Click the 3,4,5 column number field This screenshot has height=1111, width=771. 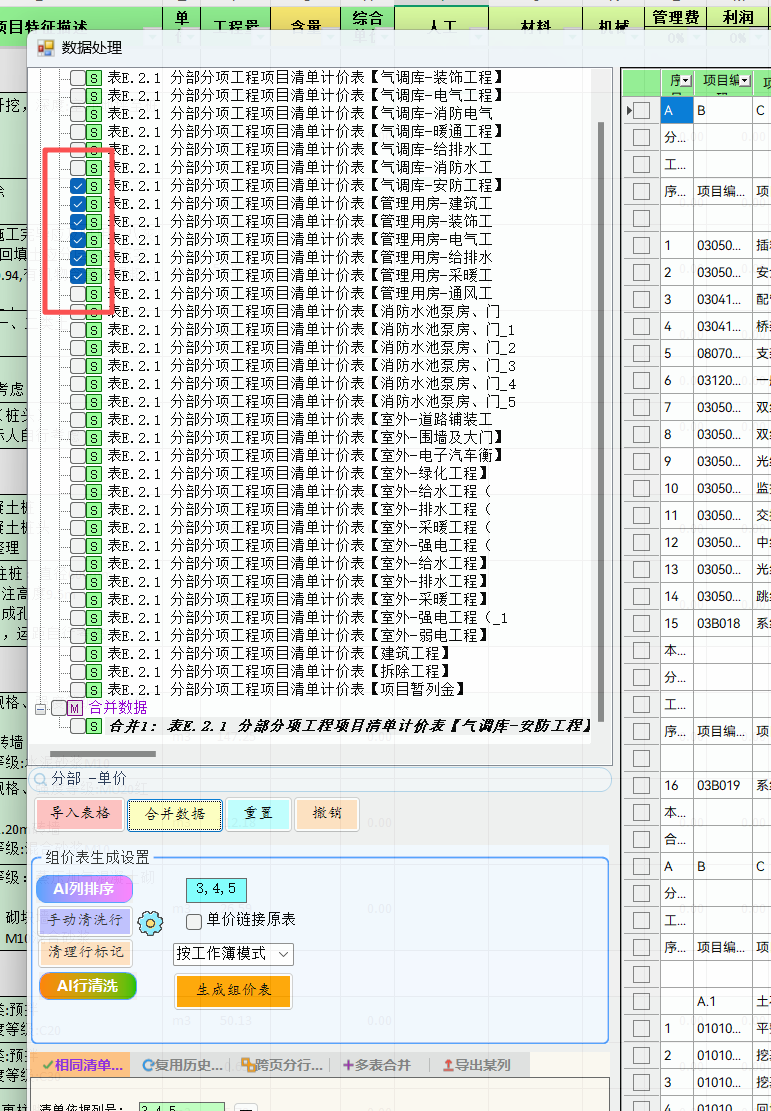[x=216, y=889]
